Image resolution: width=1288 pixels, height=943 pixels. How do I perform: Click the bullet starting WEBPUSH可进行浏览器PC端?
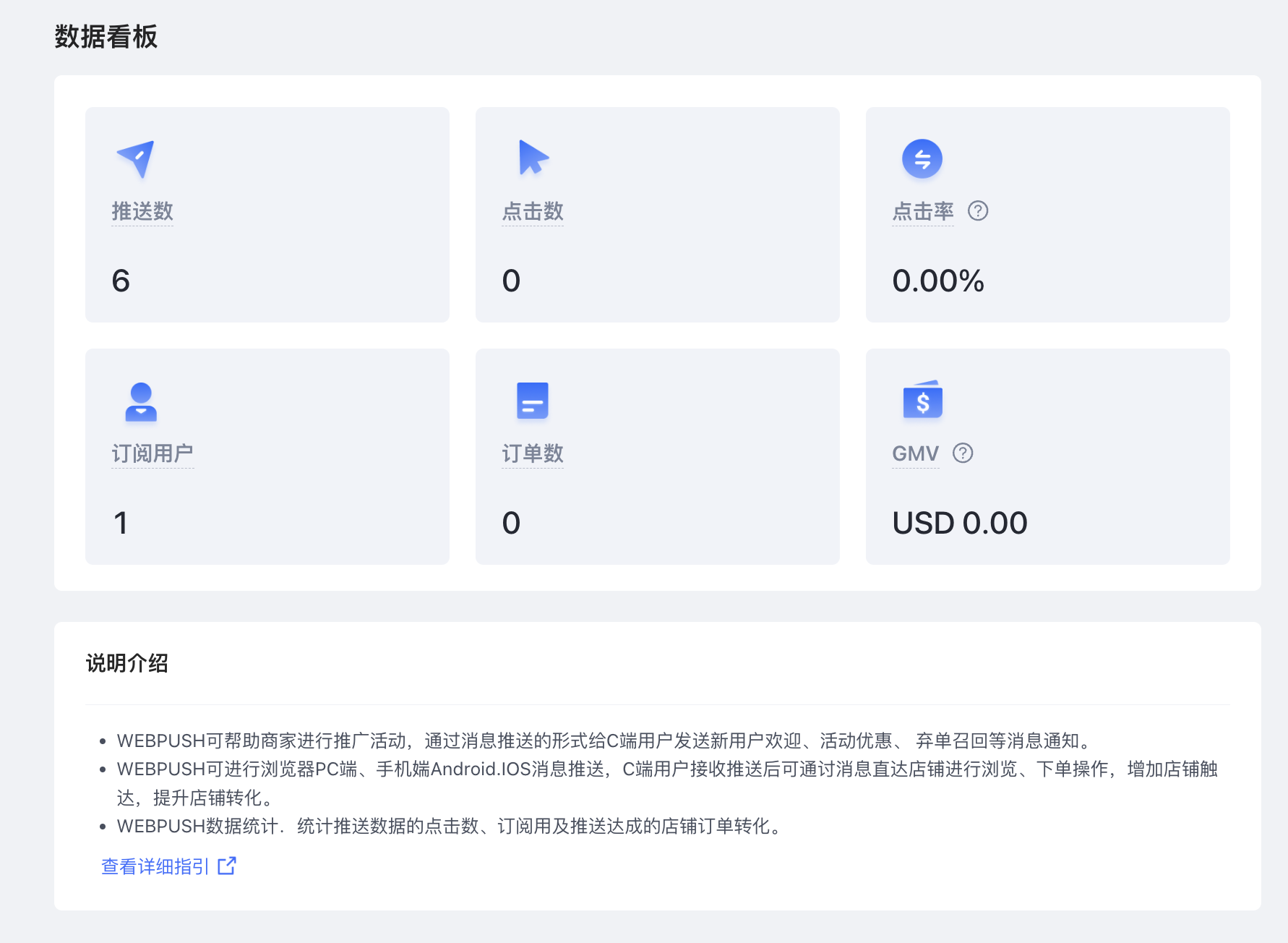pos(667,783)
